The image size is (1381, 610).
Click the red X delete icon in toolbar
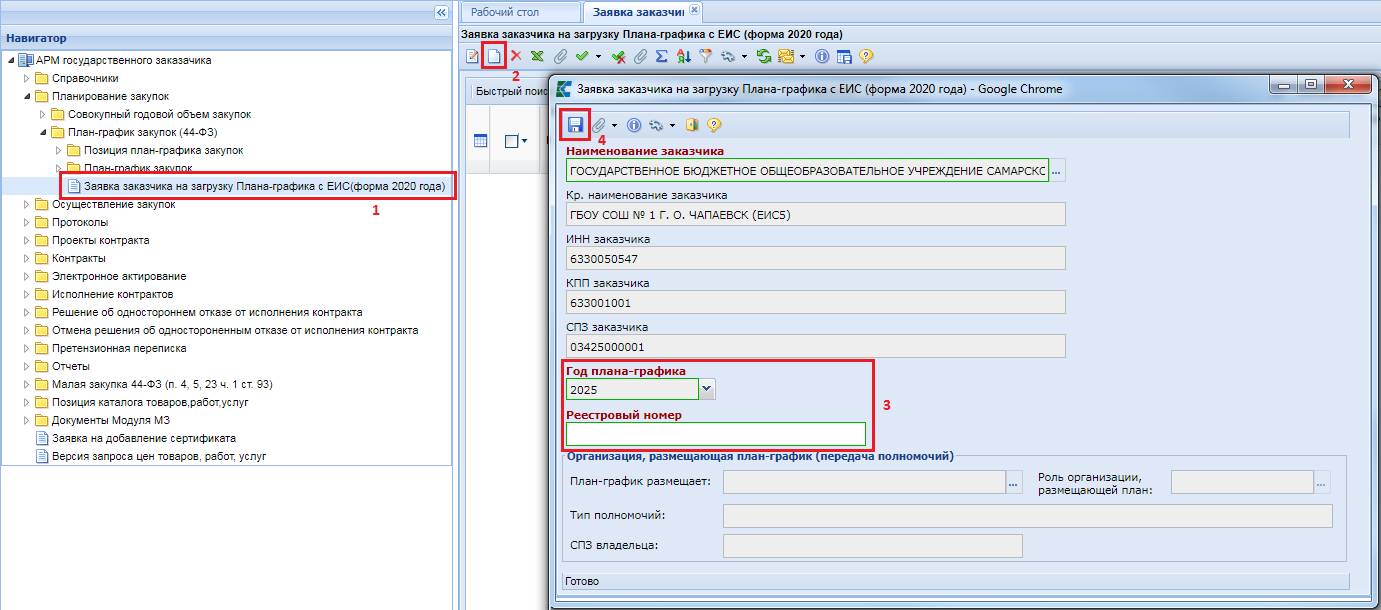[x=516, y=56]
